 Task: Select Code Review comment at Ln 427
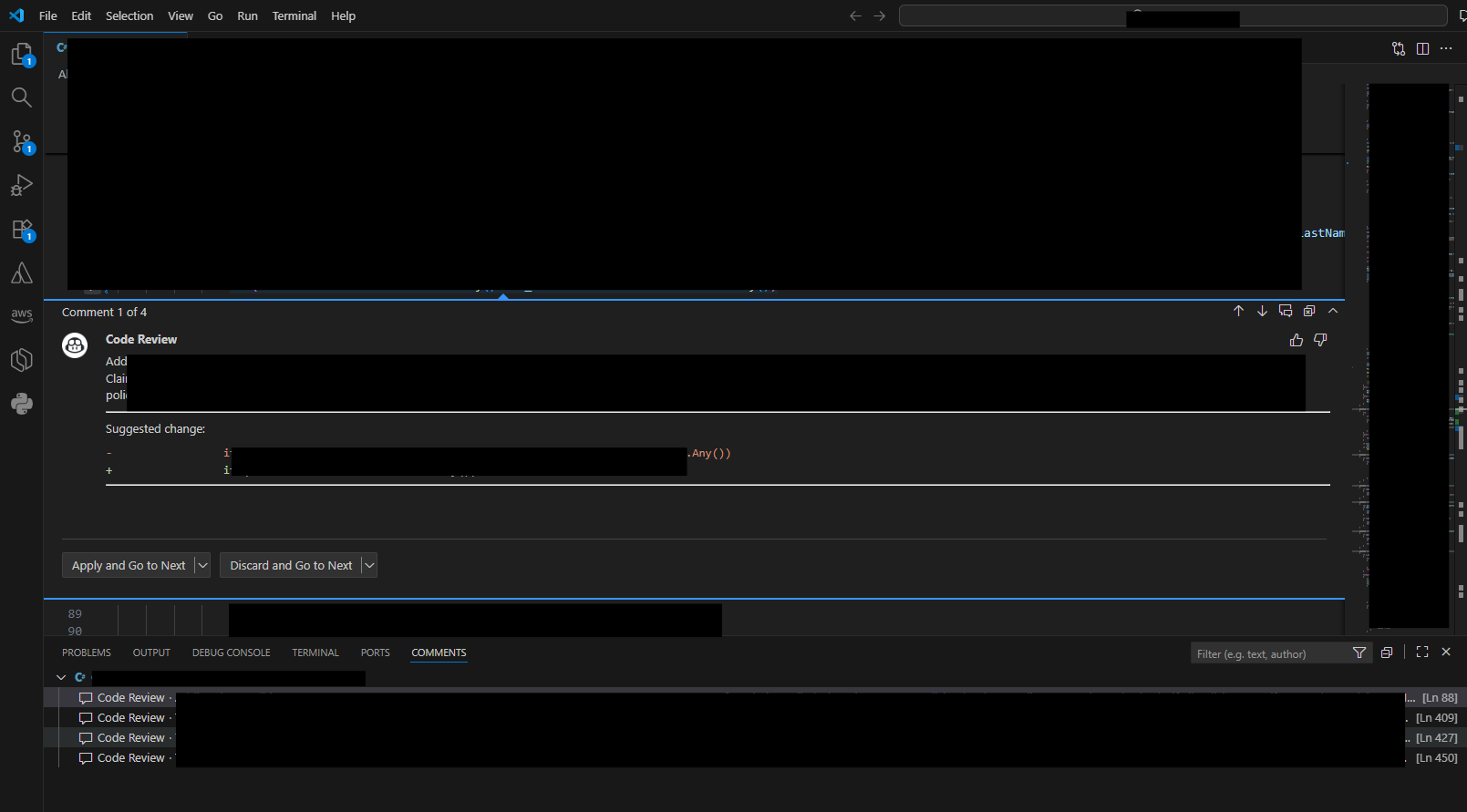tap(755, 737)
